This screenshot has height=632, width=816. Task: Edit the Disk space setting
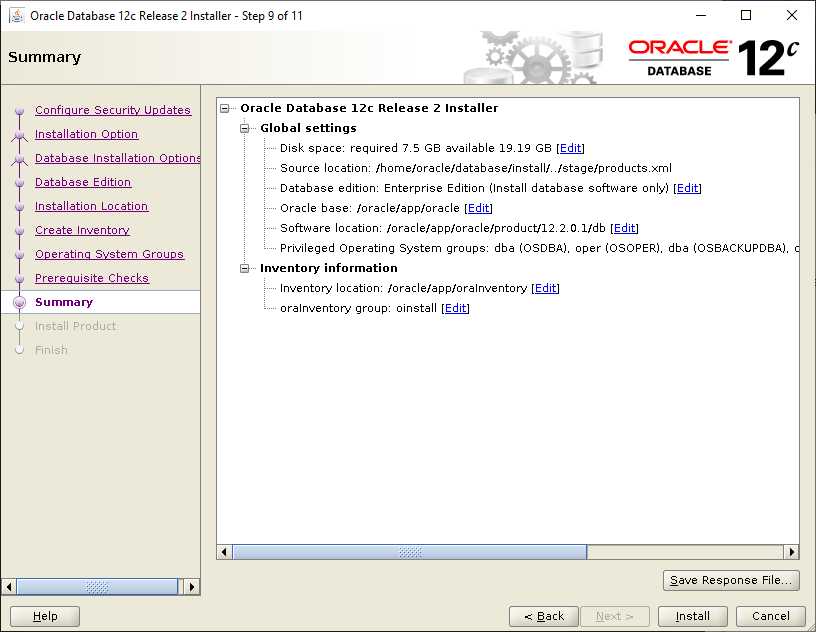(570, 148)
